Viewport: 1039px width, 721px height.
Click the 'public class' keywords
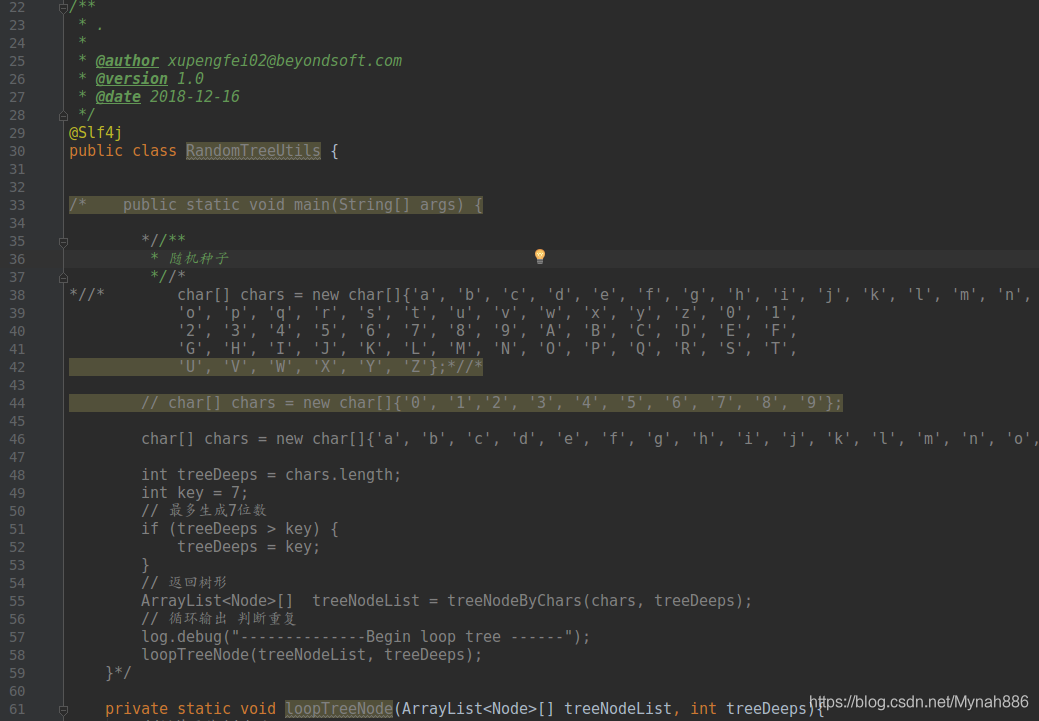pos(123,151)
